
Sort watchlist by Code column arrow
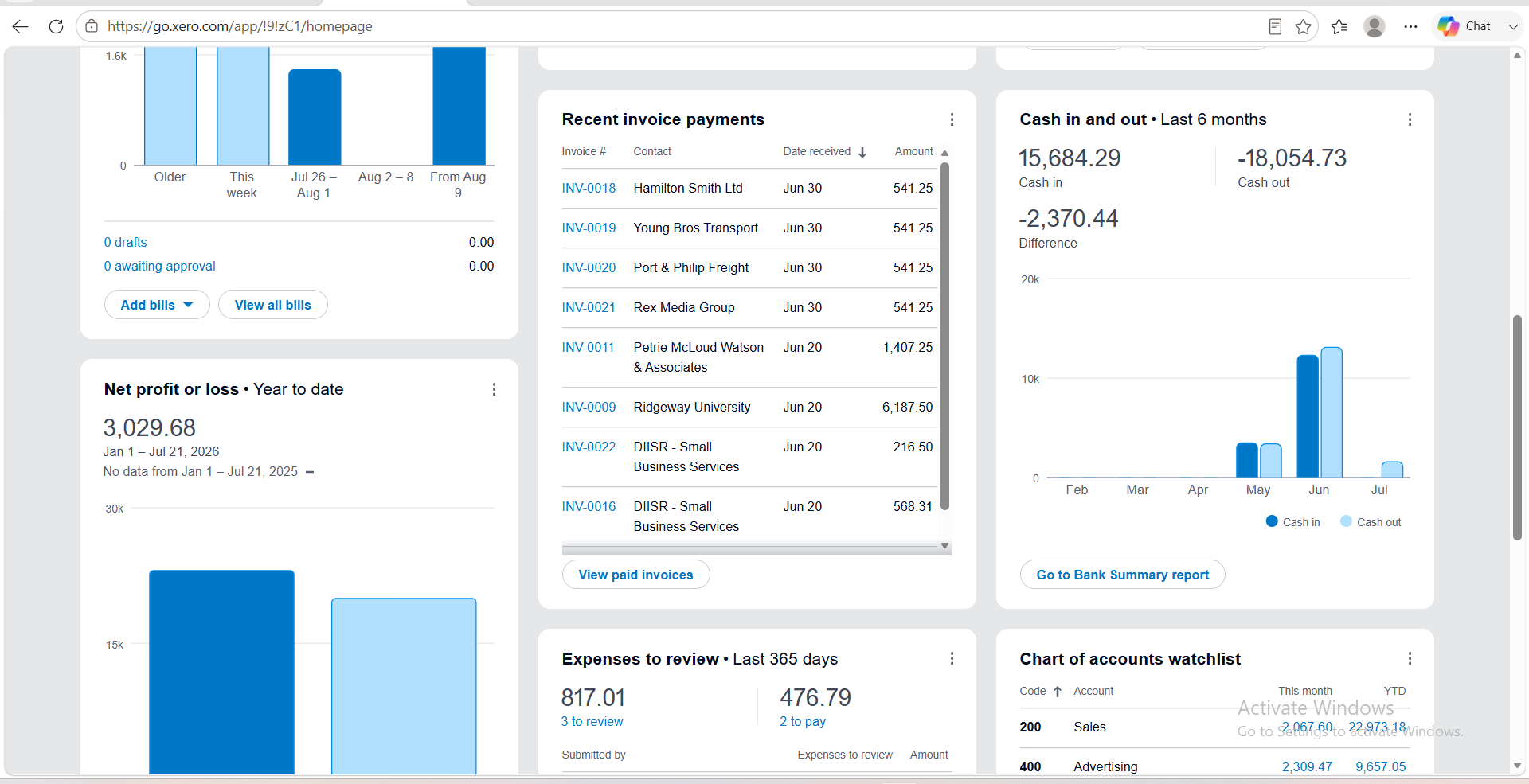pos(1058,692)
